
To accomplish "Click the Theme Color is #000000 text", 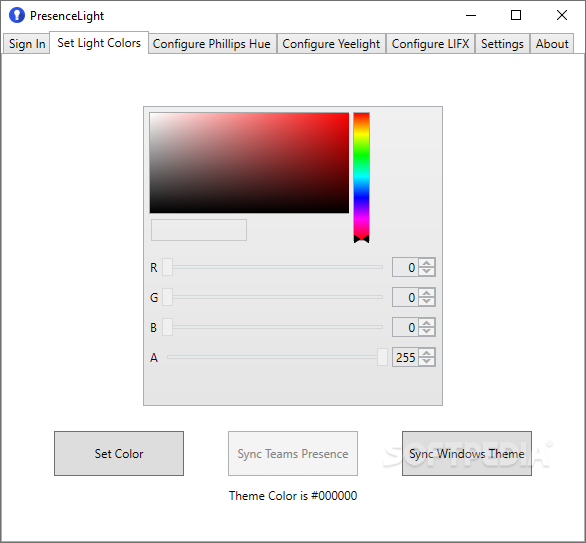I will click(293, 496).
